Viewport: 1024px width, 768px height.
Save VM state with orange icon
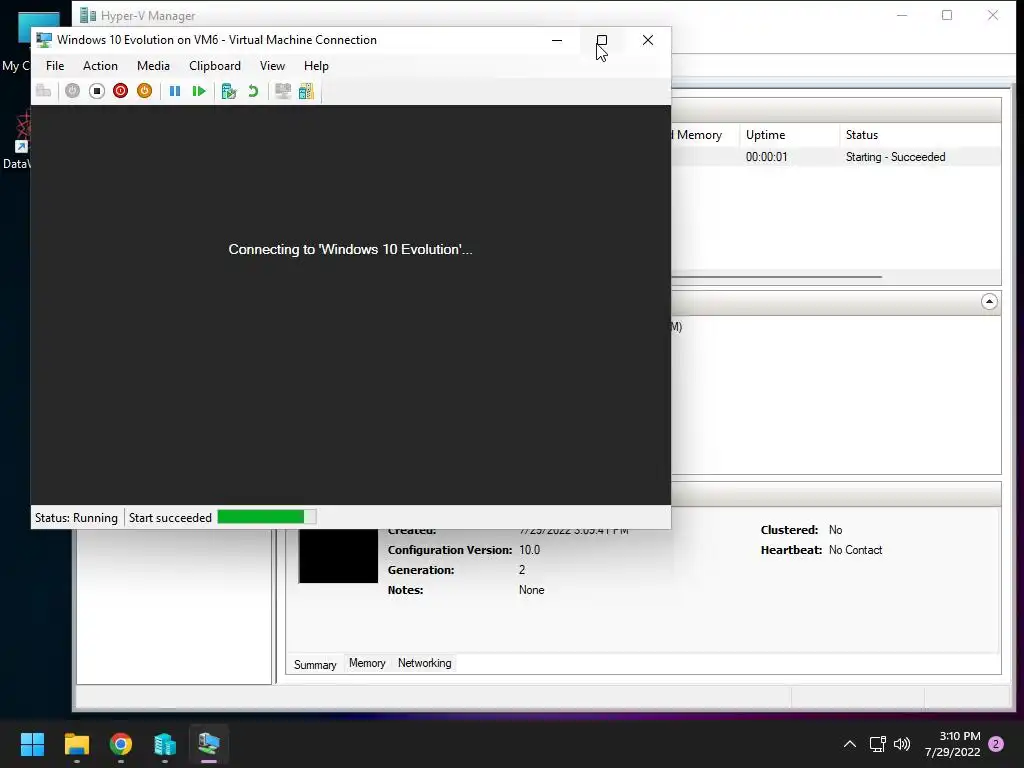pos(144,91)
